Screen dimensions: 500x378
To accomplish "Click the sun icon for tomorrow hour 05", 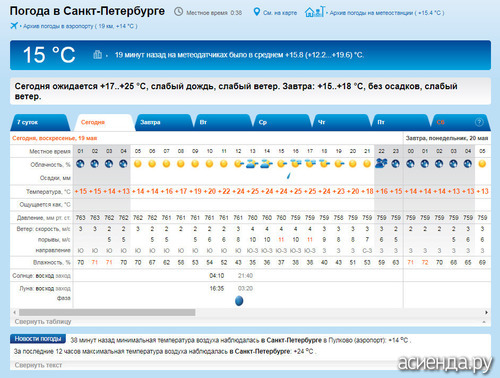I will click(x=482, y=164).
